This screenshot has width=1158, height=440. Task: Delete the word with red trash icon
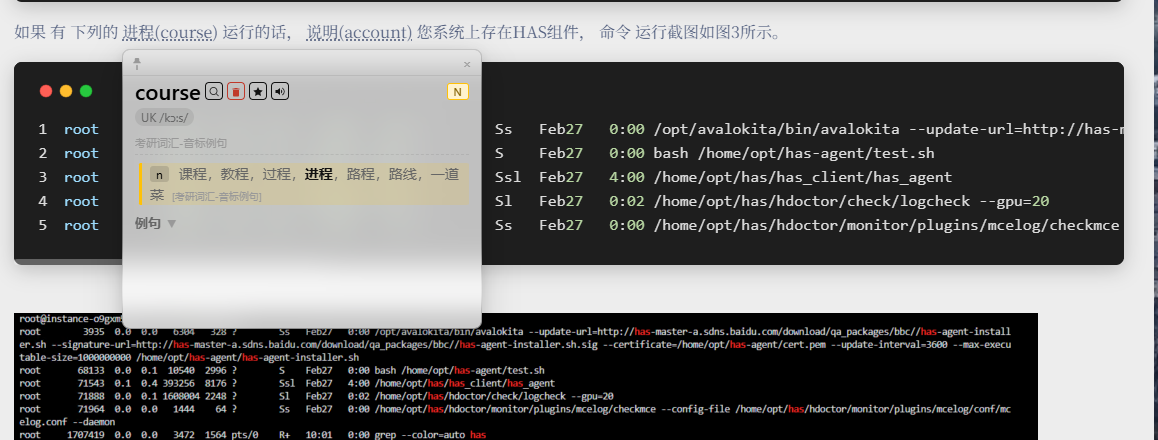[236, 92]
